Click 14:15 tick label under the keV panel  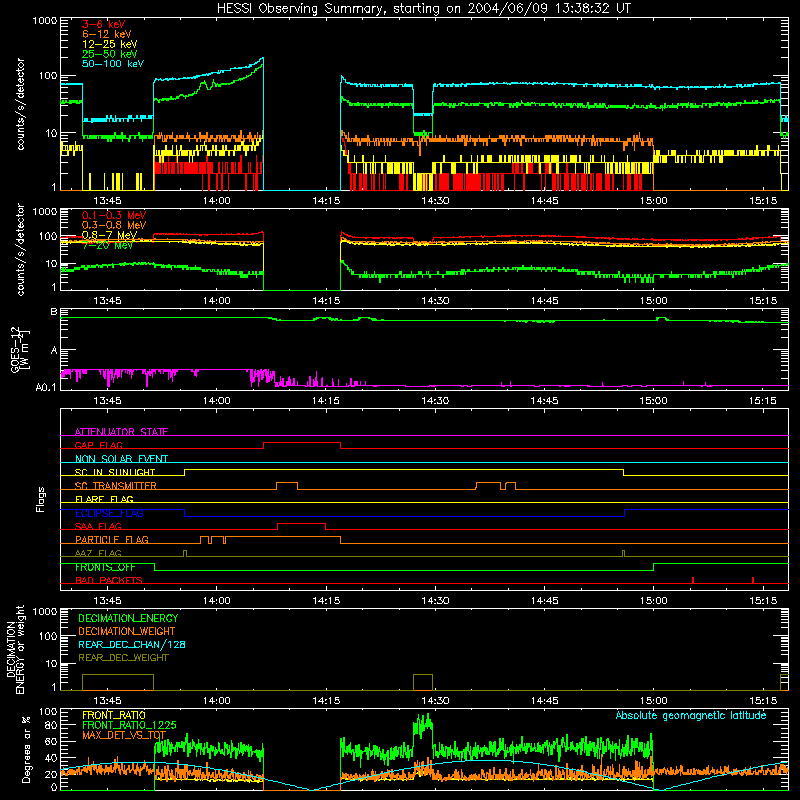pyautogui.click(x=326, y=201)
